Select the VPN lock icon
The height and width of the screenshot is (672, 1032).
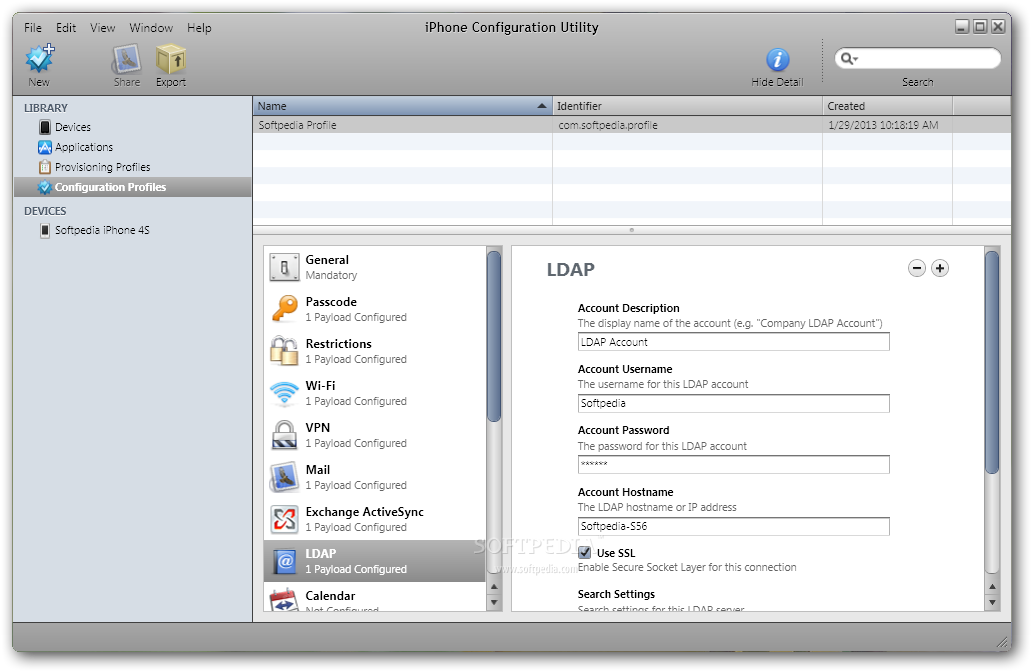[x=284, y=435]
